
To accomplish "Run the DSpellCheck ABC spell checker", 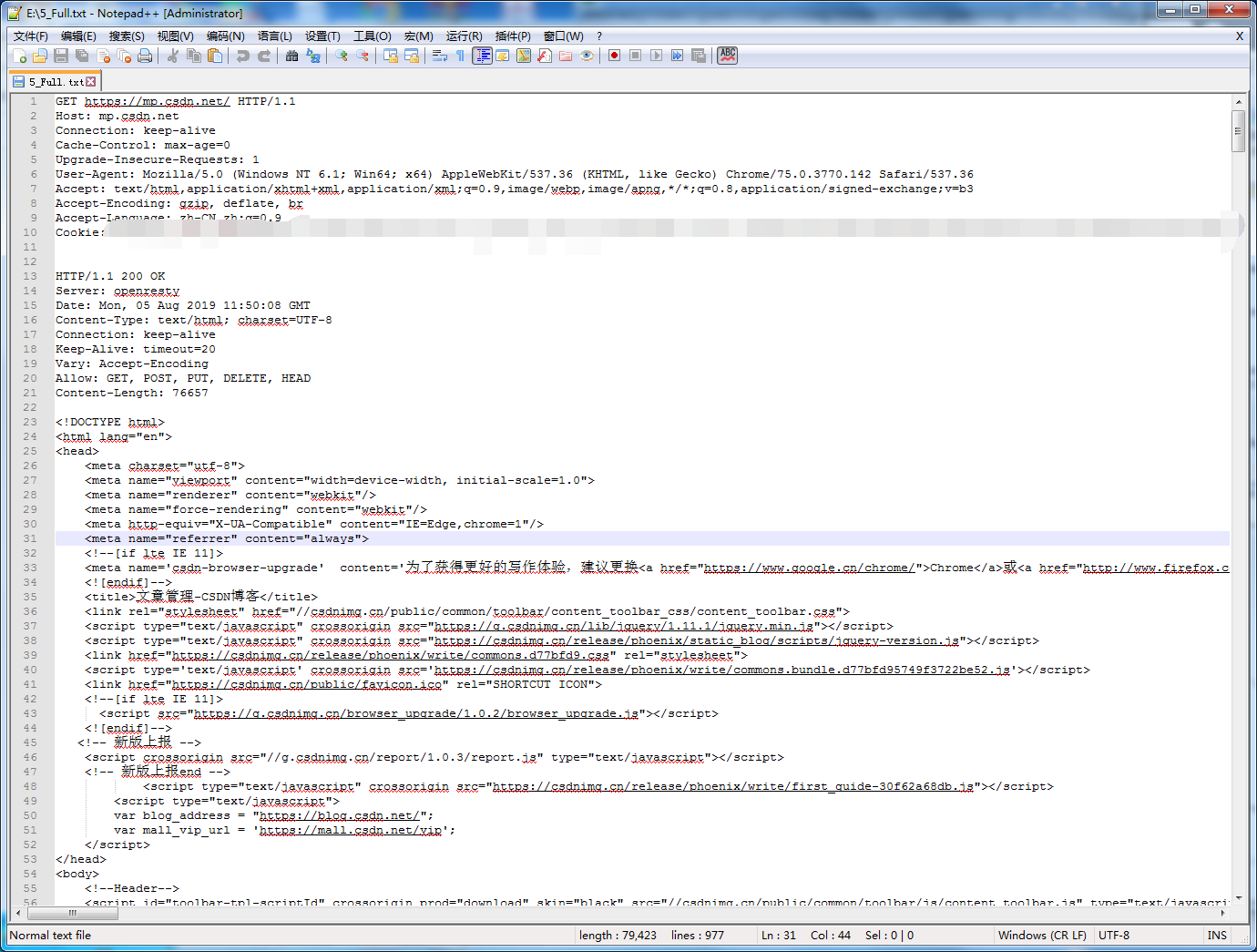I will (x=726, y=56).
